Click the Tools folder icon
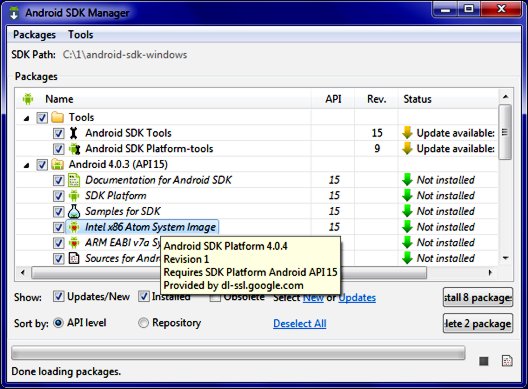 pyautogui.click(x=58, y=117)
